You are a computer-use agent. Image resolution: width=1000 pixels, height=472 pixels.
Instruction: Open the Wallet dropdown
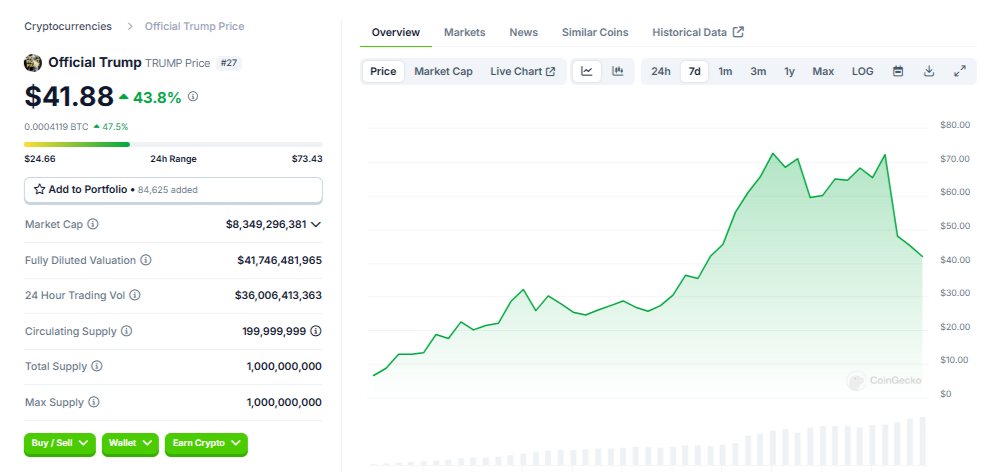[x=130, y=443]
